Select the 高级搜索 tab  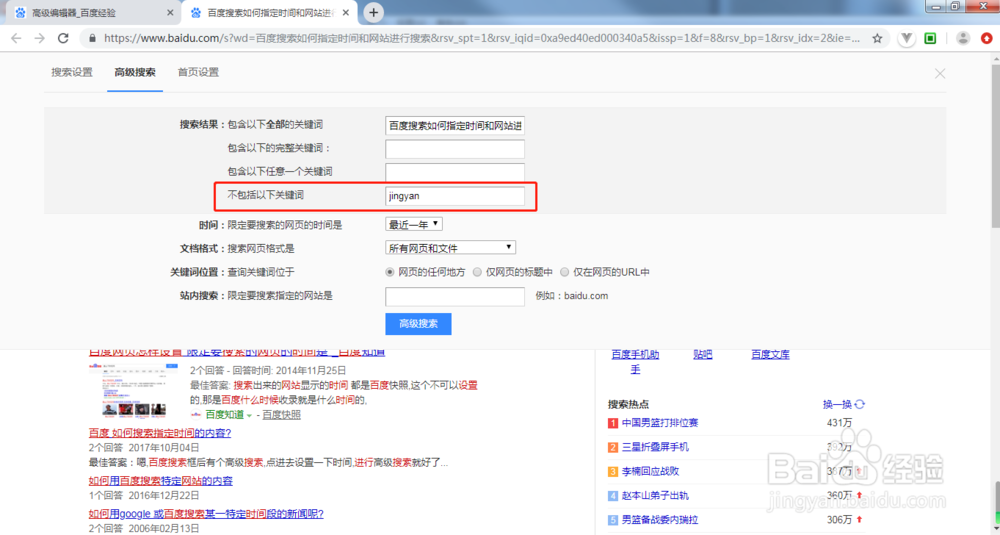[135, 72]
